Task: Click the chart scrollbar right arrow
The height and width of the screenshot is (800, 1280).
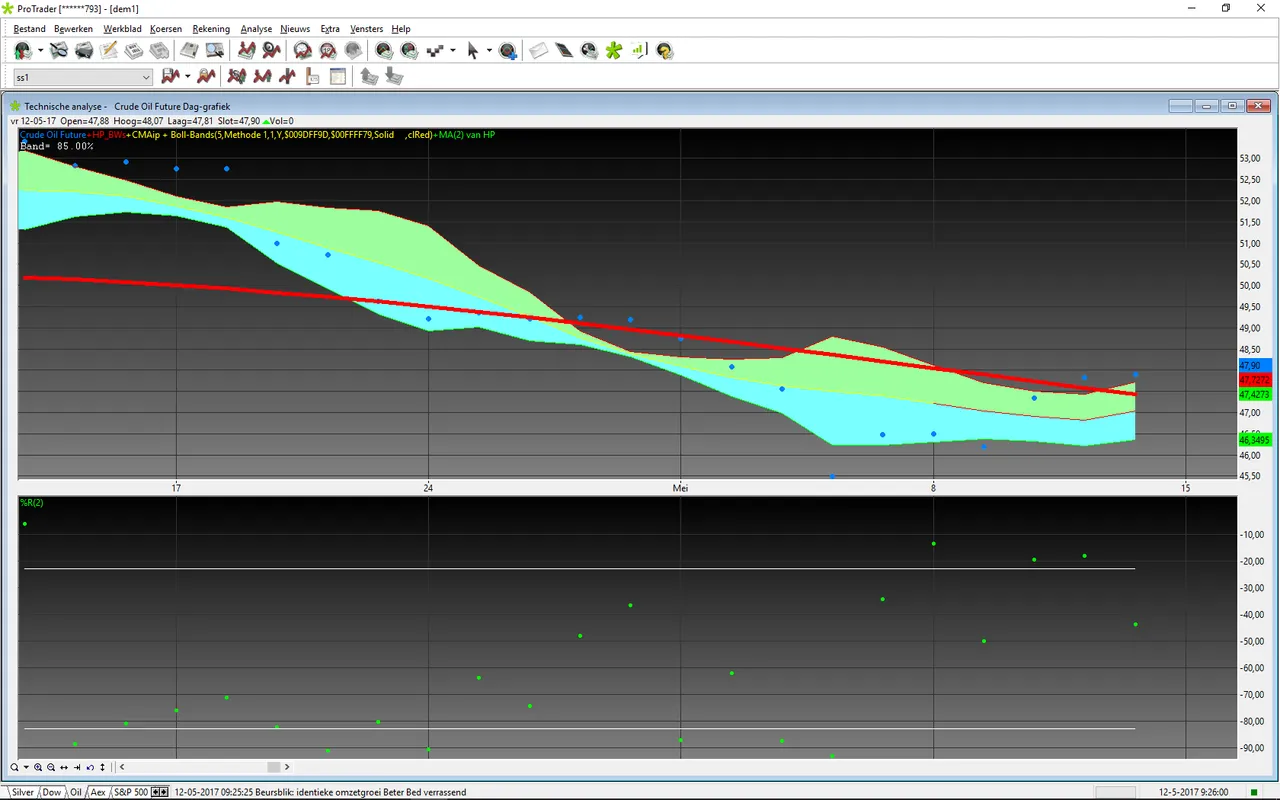Action: coord(287,767)
